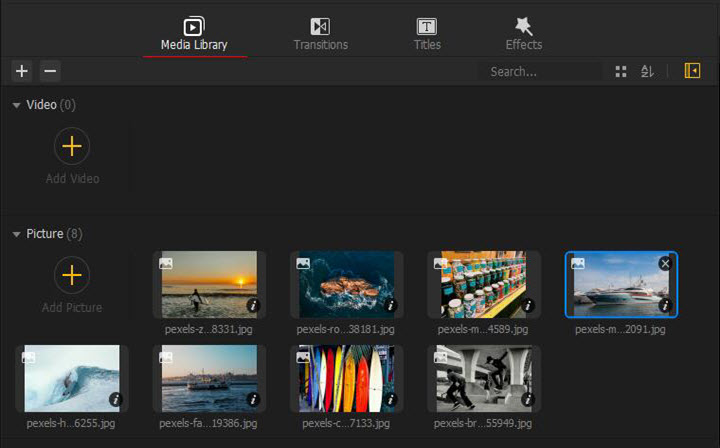Collapse the Picture section
720x448 pixels.
tap(17, 234)
